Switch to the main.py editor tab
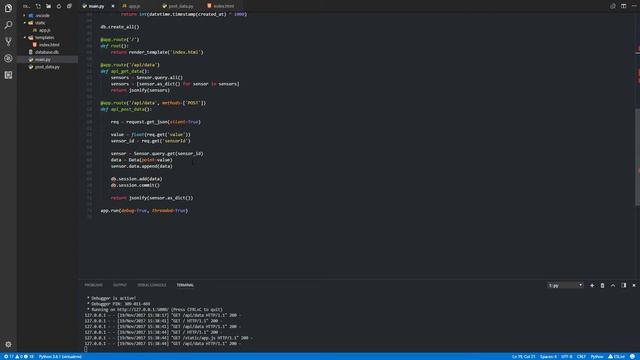Viewport: 640px width, 360px height. (x=96, y=6)
